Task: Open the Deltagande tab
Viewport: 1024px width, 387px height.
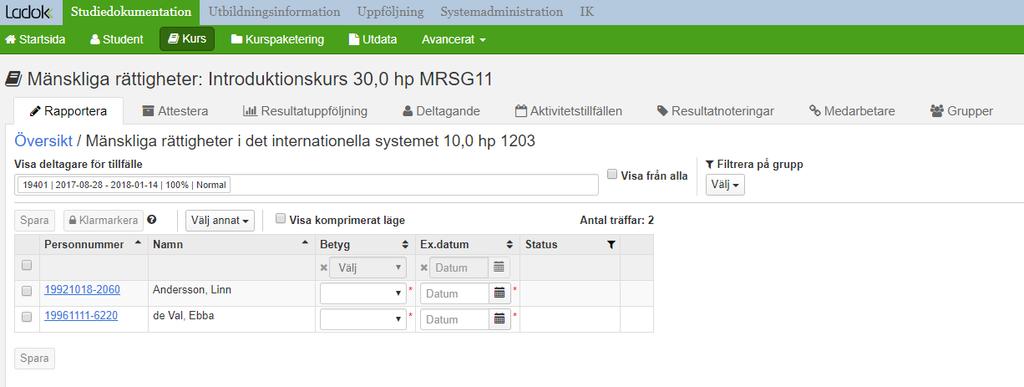Action: [441, 111]
